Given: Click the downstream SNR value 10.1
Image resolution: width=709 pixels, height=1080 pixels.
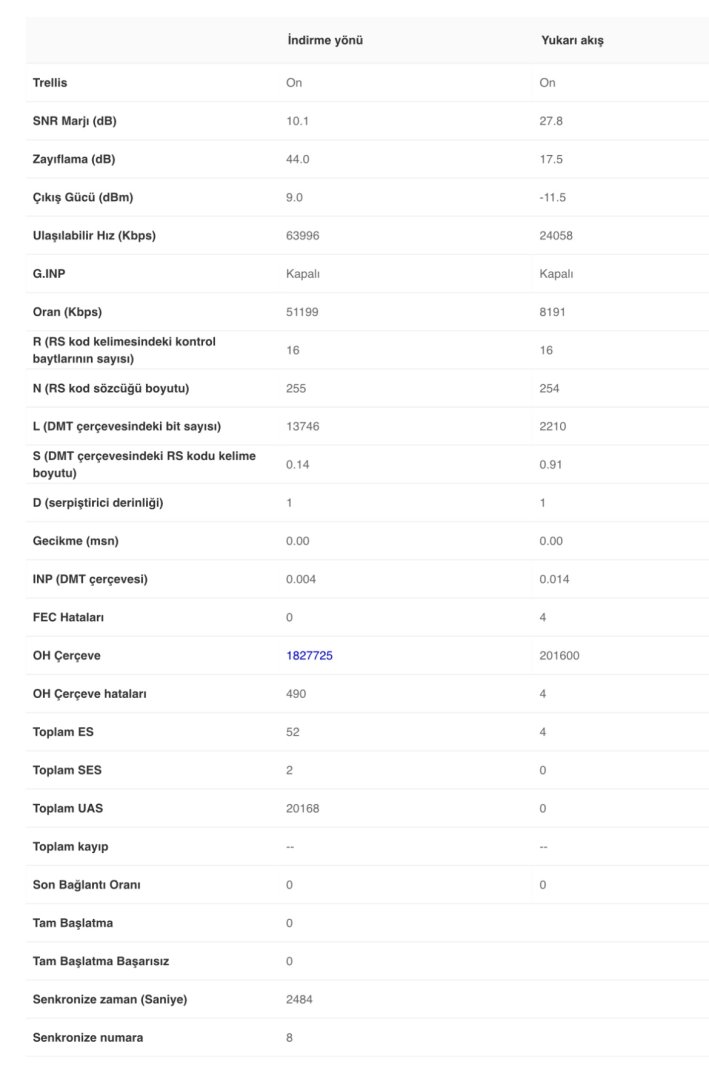Looking at the screenshot, I should 297,121.
